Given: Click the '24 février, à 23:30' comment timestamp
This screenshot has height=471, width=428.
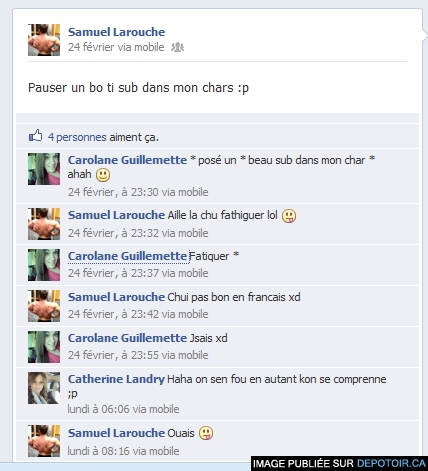Looking at the screenshot, I should 138,192.
